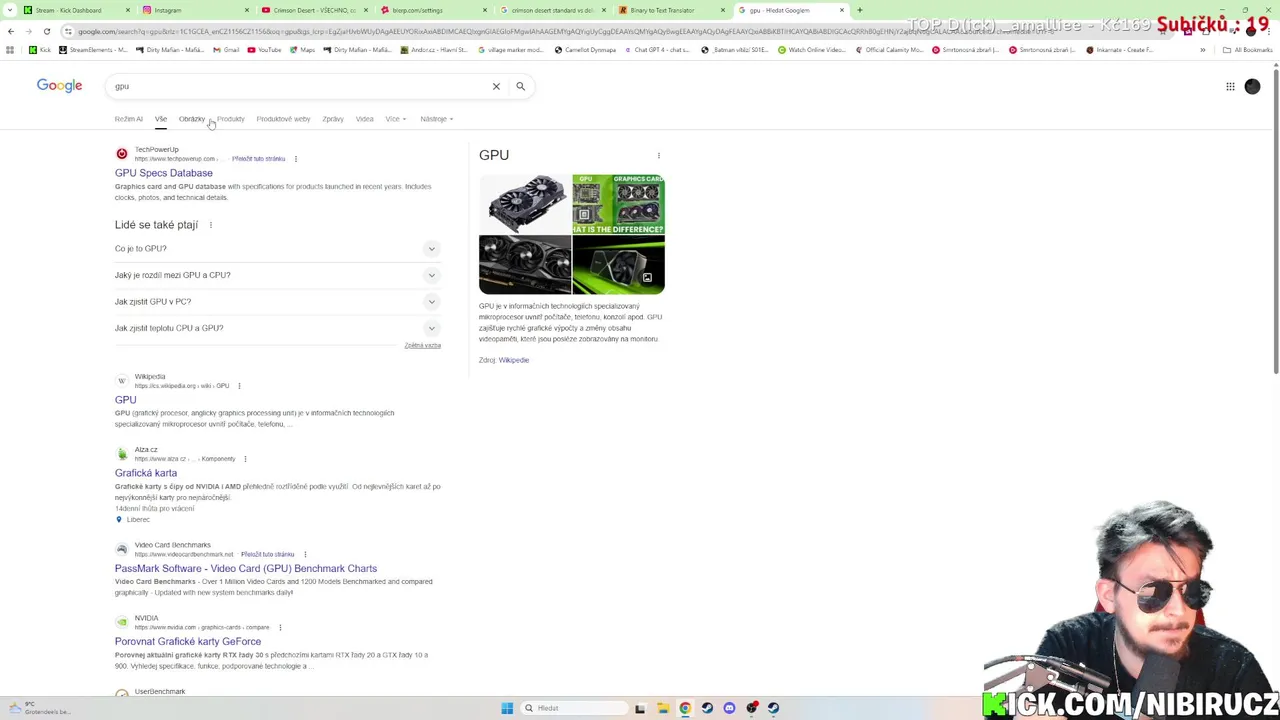Open three-dot menu of Alza.cz result
The image size is (1280, 720).
tap(245, 459)
